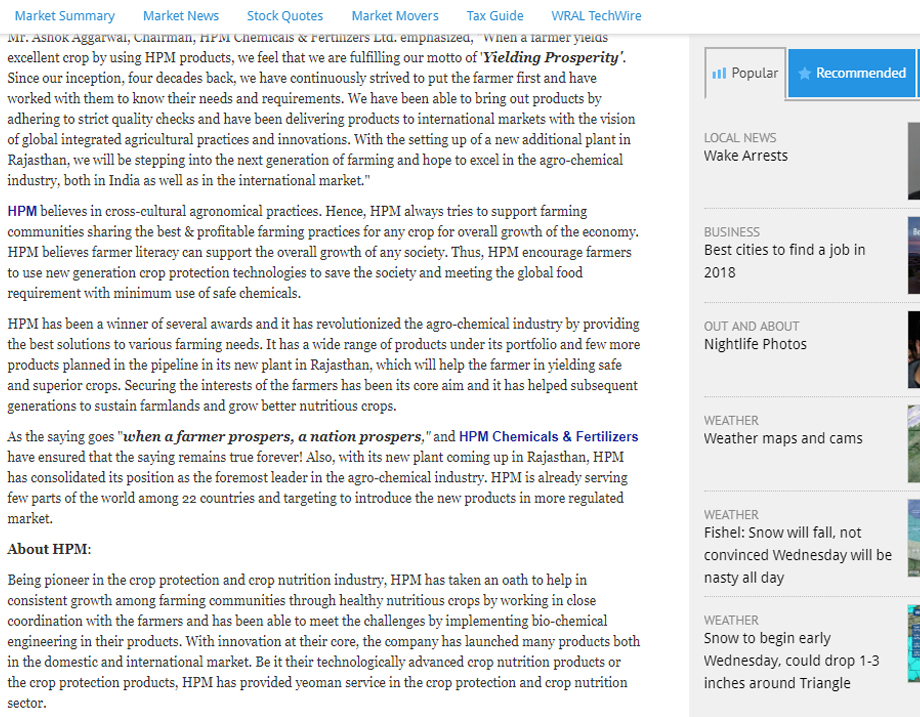Click the Weather maps thumbnail

click(x=914, y=444)
